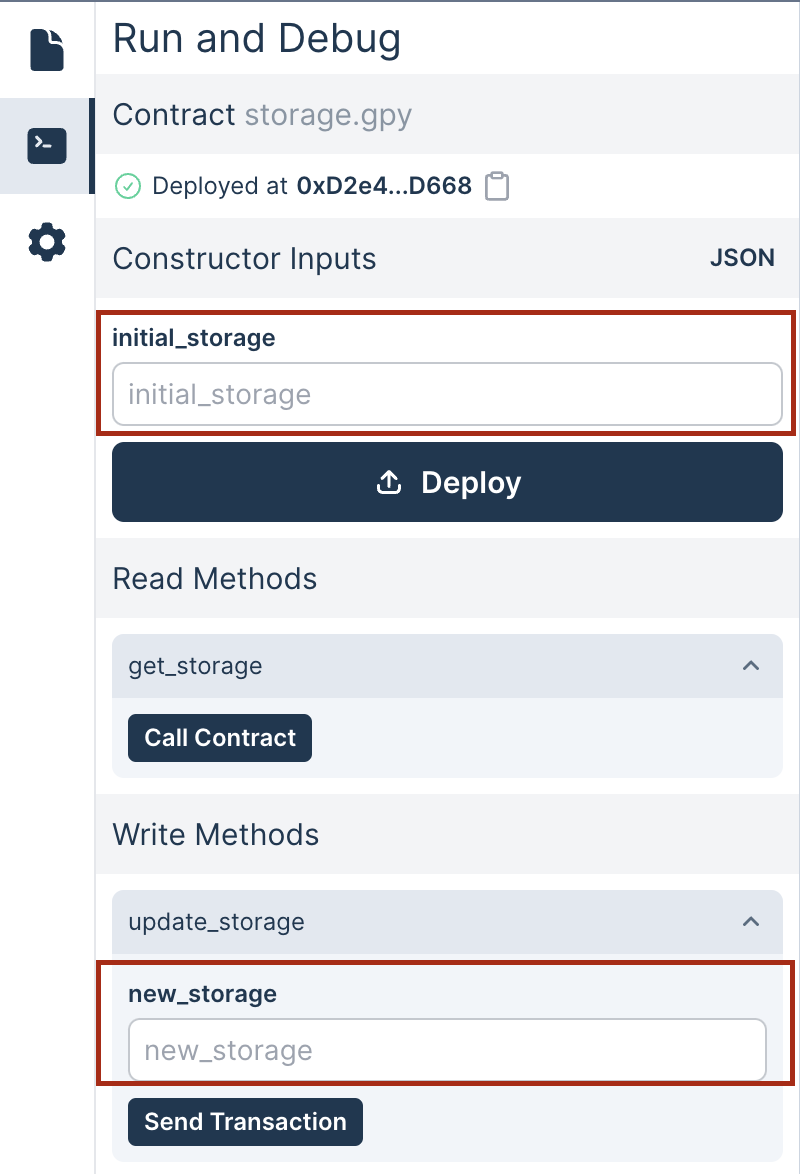The height and width of the screenshot is (1174, 800).
Task: Click the new_storage input field
Action: tap(447, 1050)
